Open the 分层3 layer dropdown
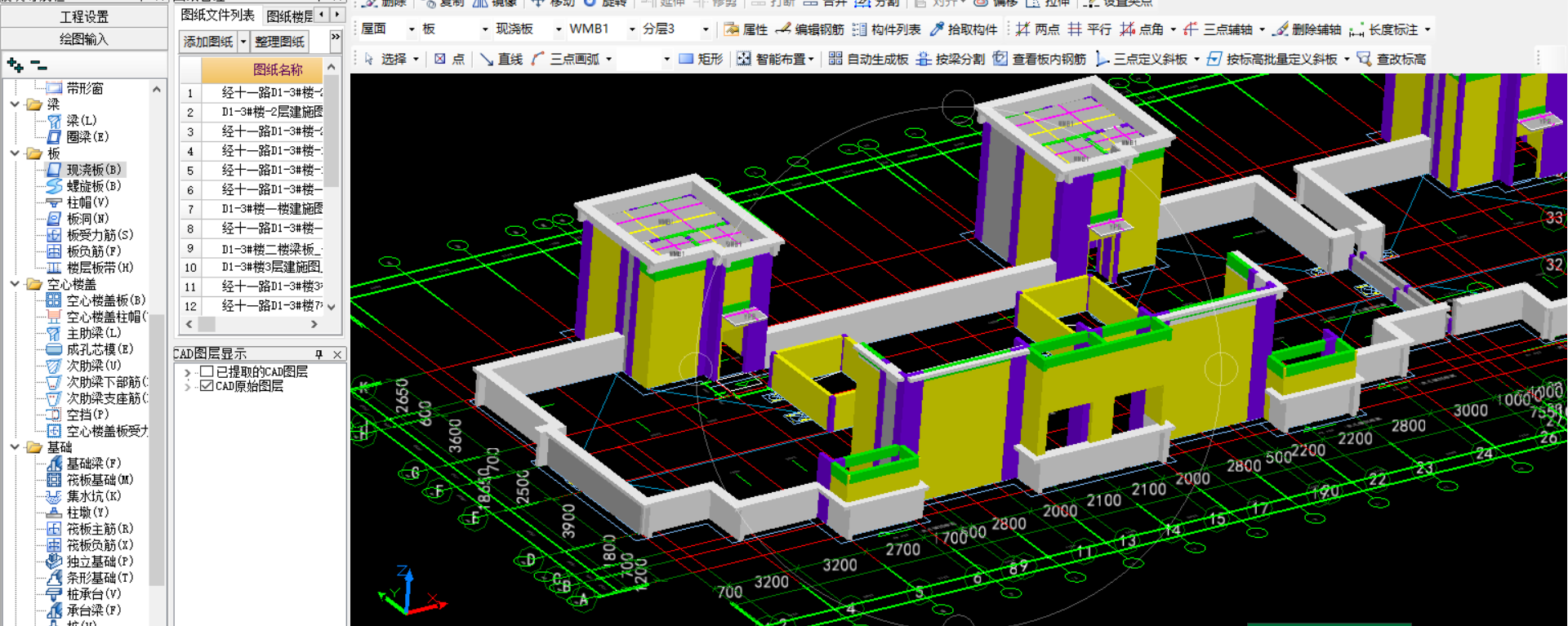 (706, 29)
